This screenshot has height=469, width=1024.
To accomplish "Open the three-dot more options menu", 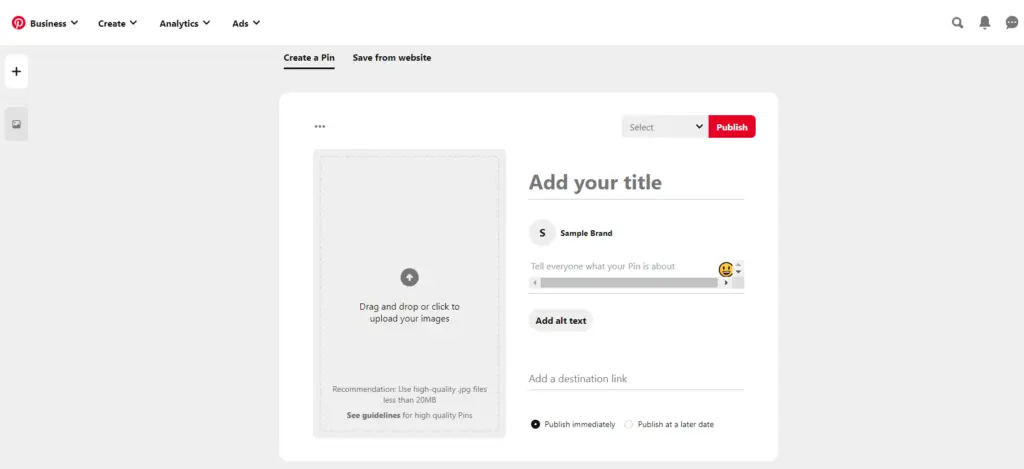I will click(x=320, y=127).
